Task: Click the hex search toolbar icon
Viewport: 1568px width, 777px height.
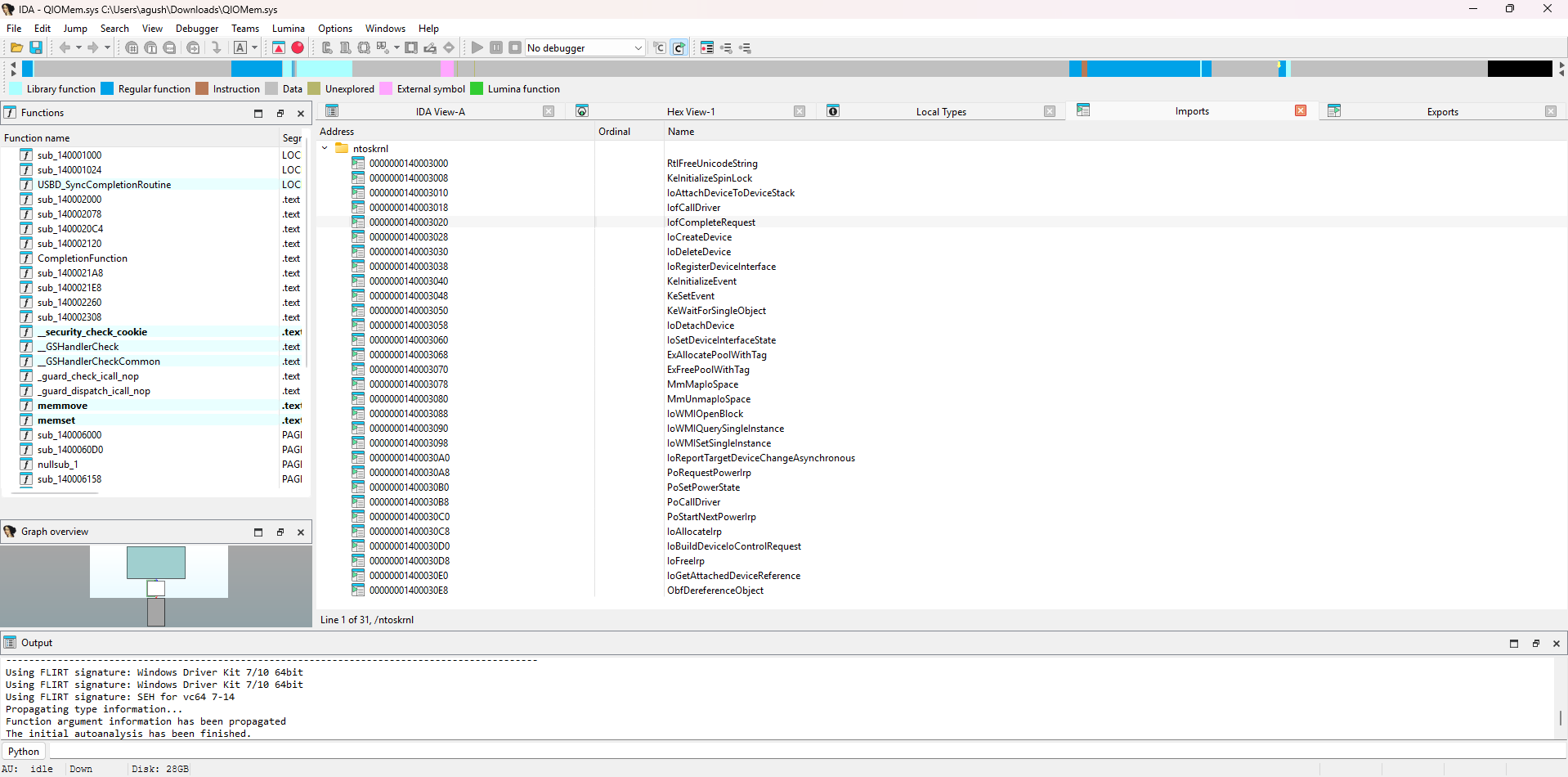Action: [x=132, y=48]
